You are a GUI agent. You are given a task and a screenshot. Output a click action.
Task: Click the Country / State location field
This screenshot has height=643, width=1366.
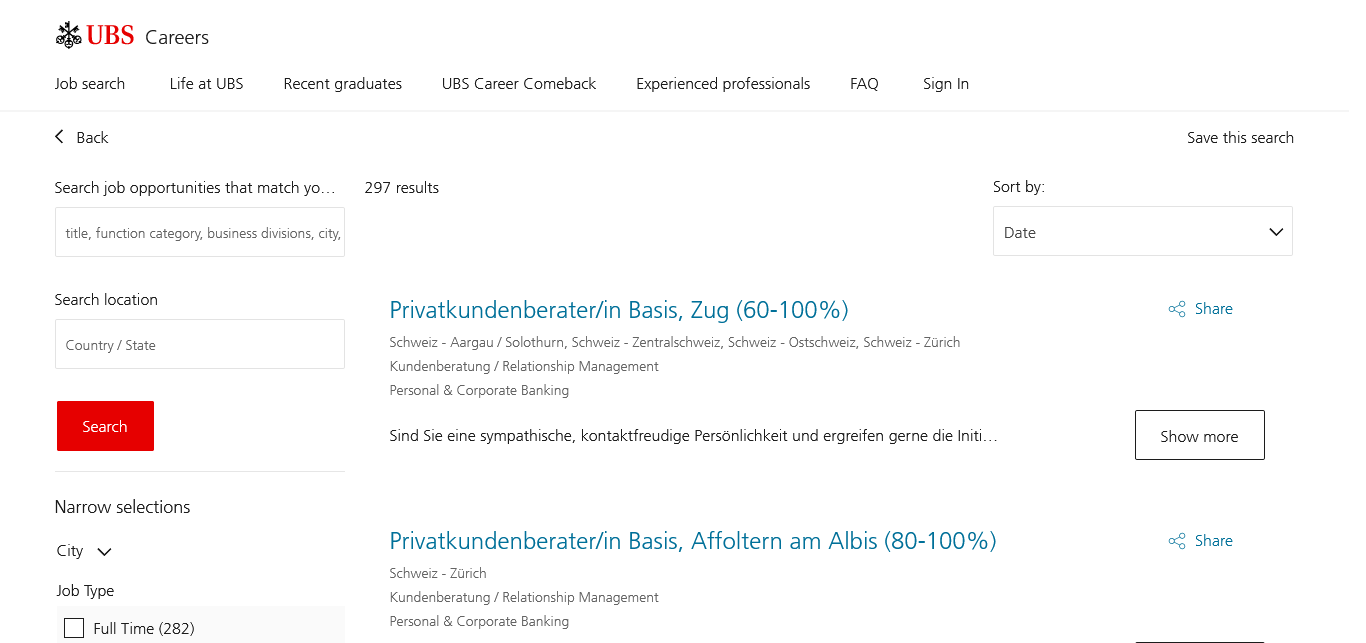pyautogui.click(x=200, y=345)
